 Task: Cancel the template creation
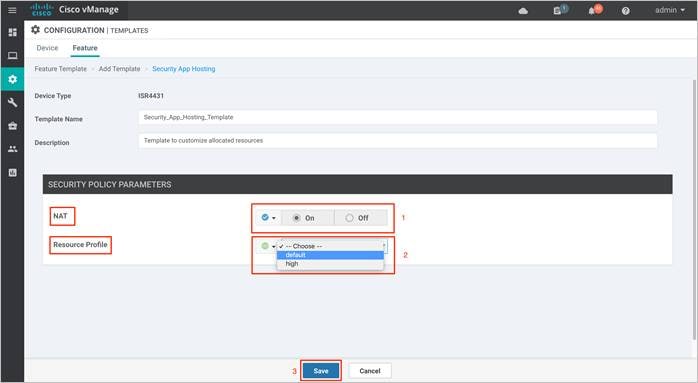370,371
